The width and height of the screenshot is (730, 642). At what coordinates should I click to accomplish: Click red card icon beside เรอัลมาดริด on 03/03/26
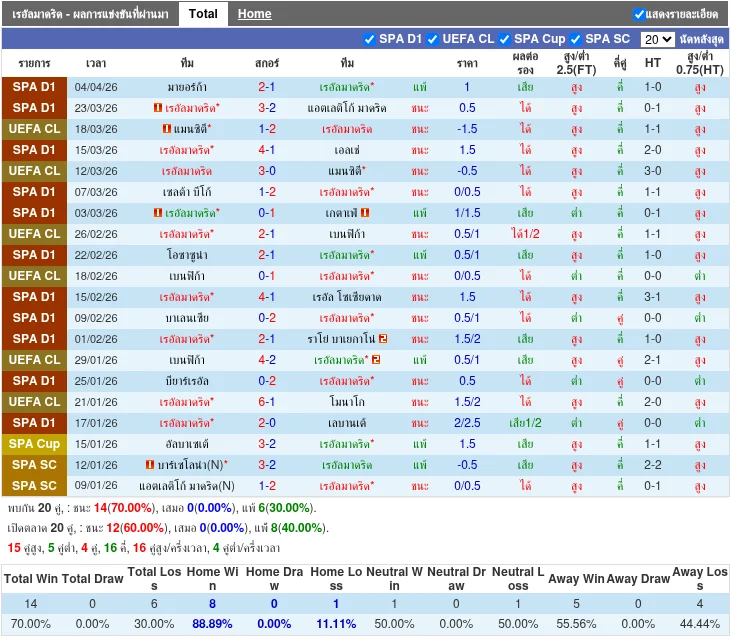coord(158,213)
